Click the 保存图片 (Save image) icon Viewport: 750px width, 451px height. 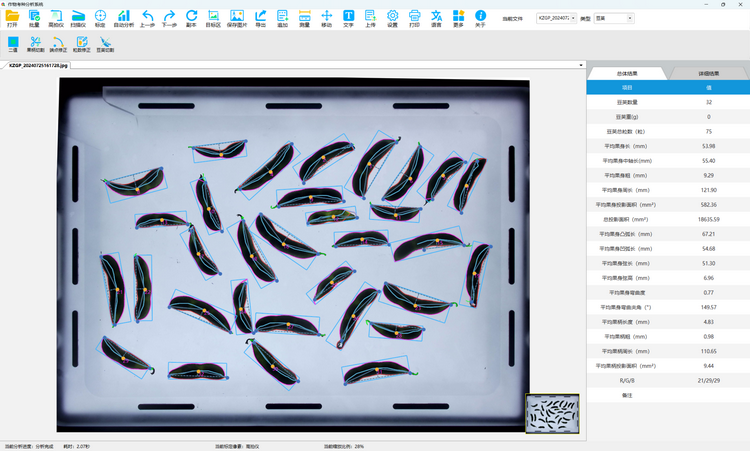click(x=237, y=17)
